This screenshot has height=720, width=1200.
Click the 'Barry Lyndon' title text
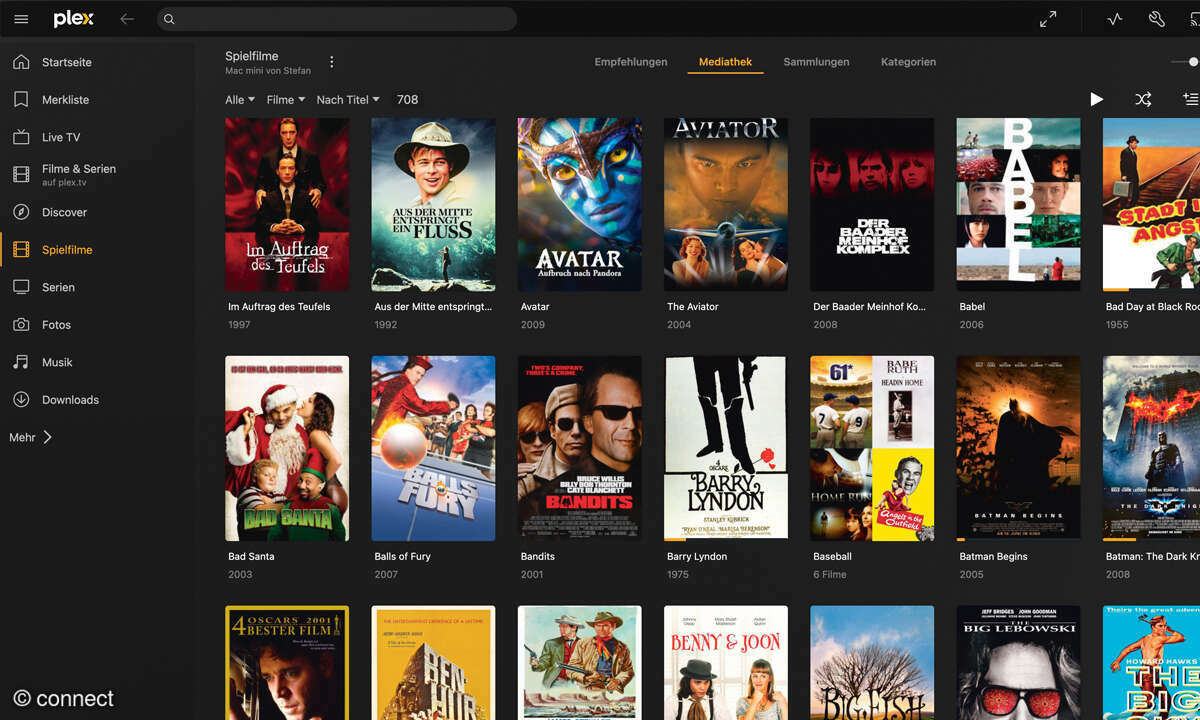point(697,557)
